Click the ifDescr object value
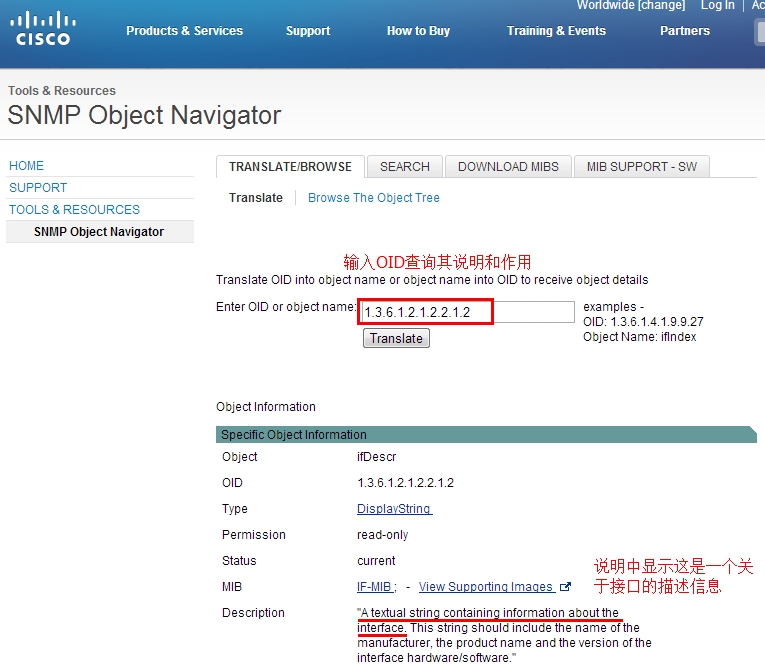The width and height of the screenshot is (765, 664). pos(376,457)
